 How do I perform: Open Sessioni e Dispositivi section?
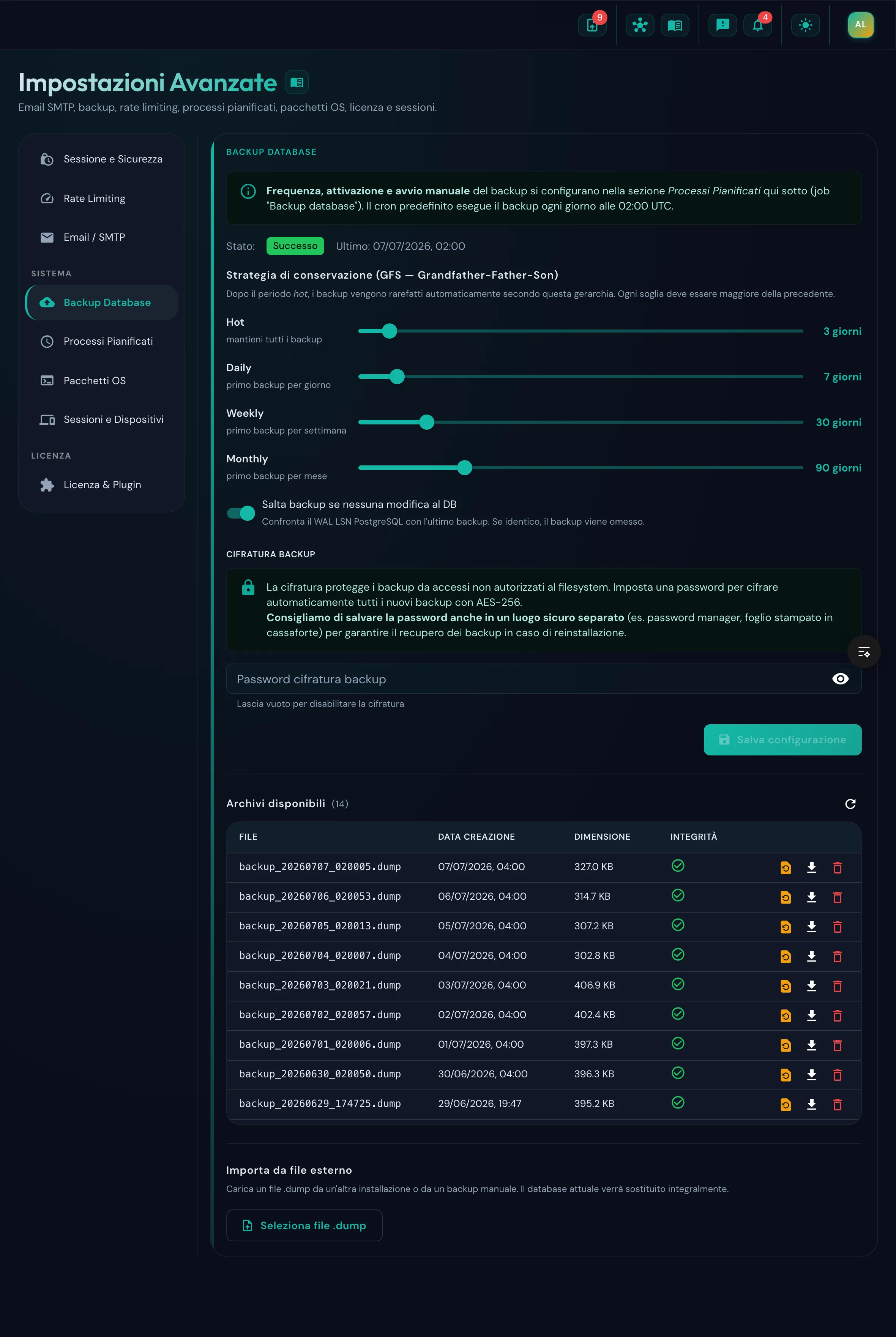[102, 420]
